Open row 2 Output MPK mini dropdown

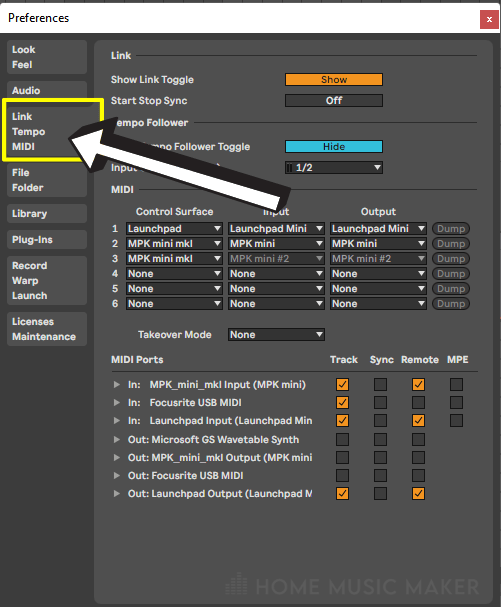[x=378, y=243]
